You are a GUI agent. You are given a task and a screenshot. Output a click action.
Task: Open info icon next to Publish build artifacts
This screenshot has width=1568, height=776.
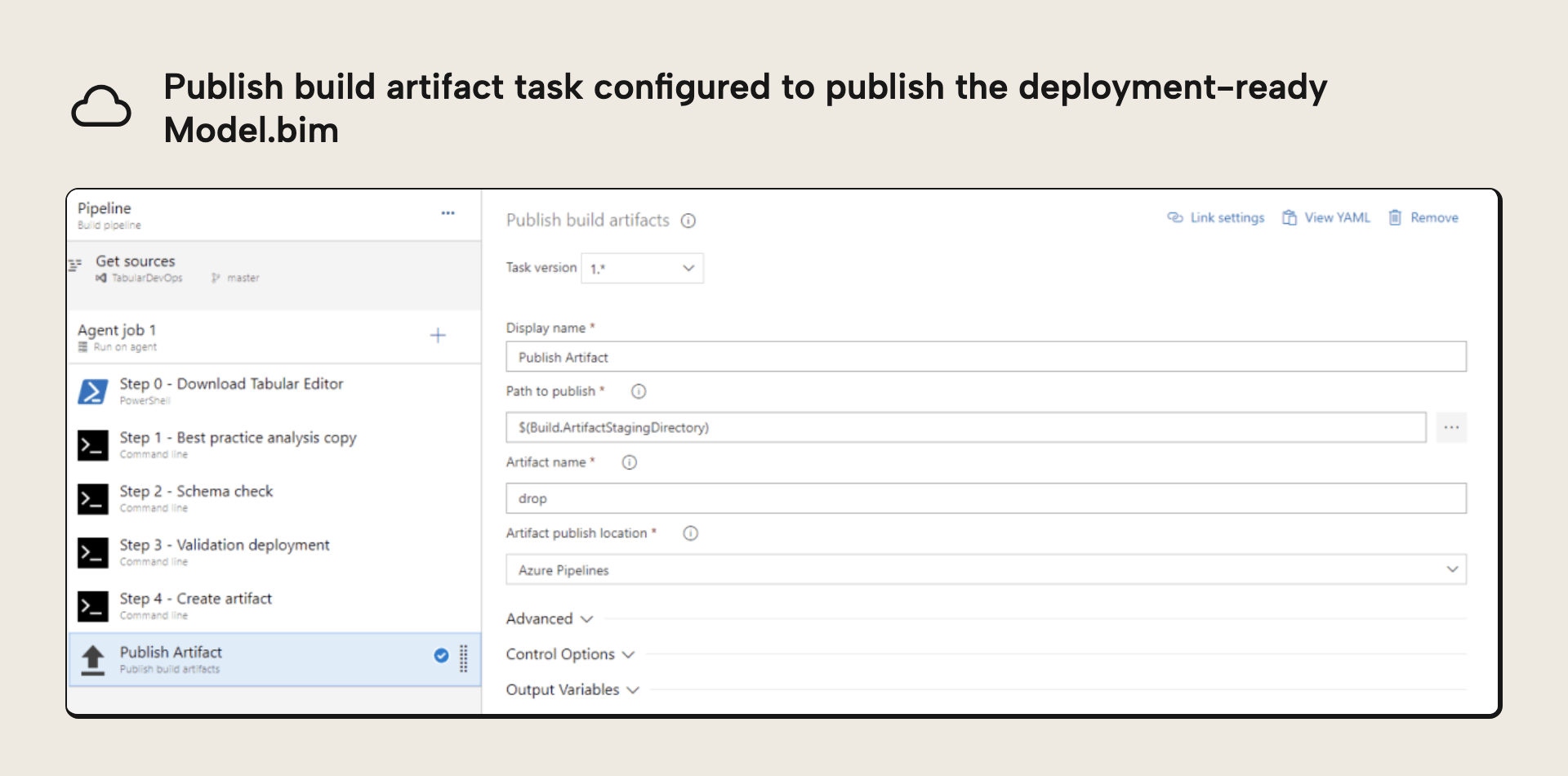click(x=688, y=221)
